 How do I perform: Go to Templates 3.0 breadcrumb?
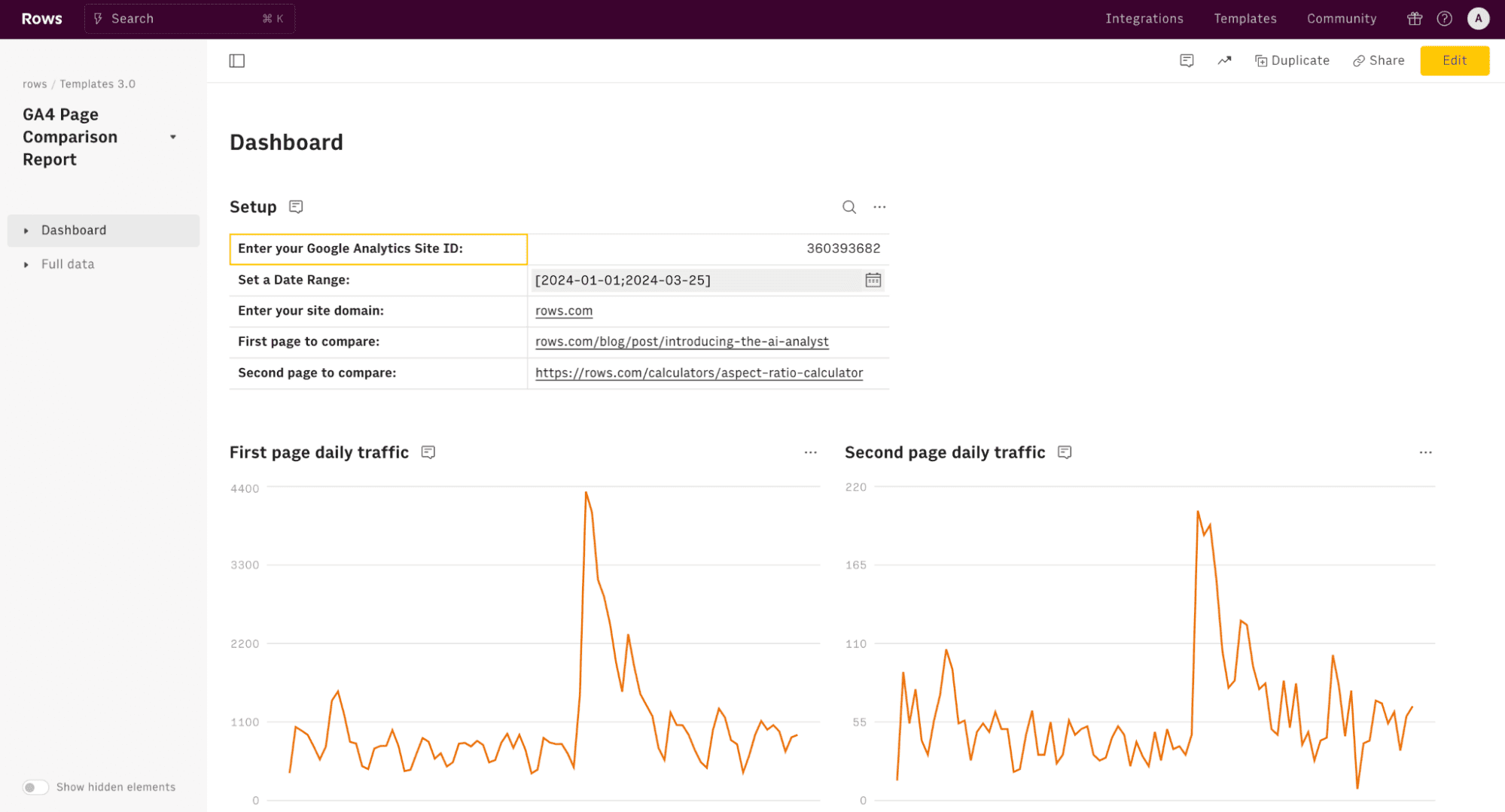click(x=97, y=84)
